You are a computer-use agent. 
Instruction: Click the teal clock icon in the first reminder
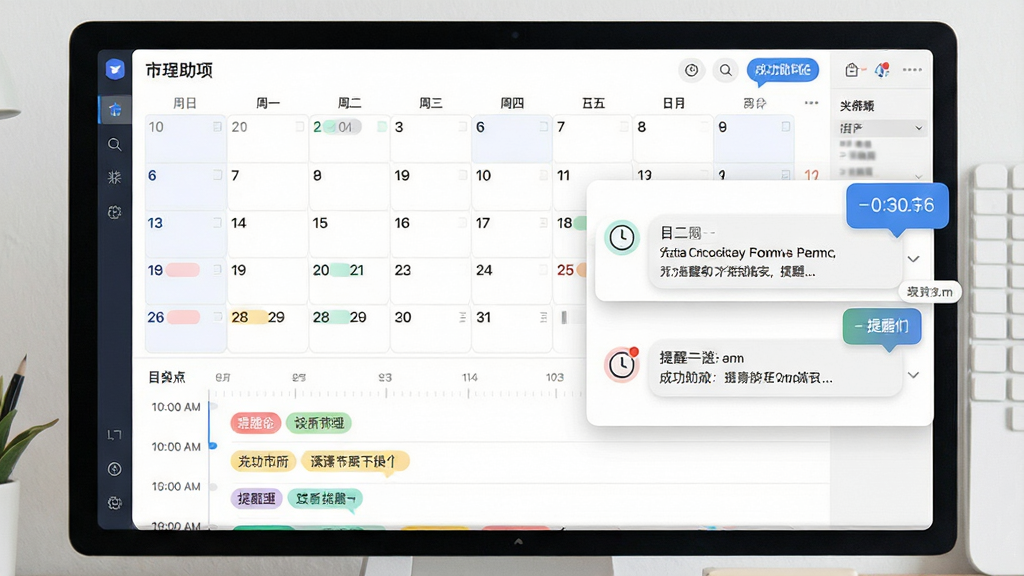621,238
